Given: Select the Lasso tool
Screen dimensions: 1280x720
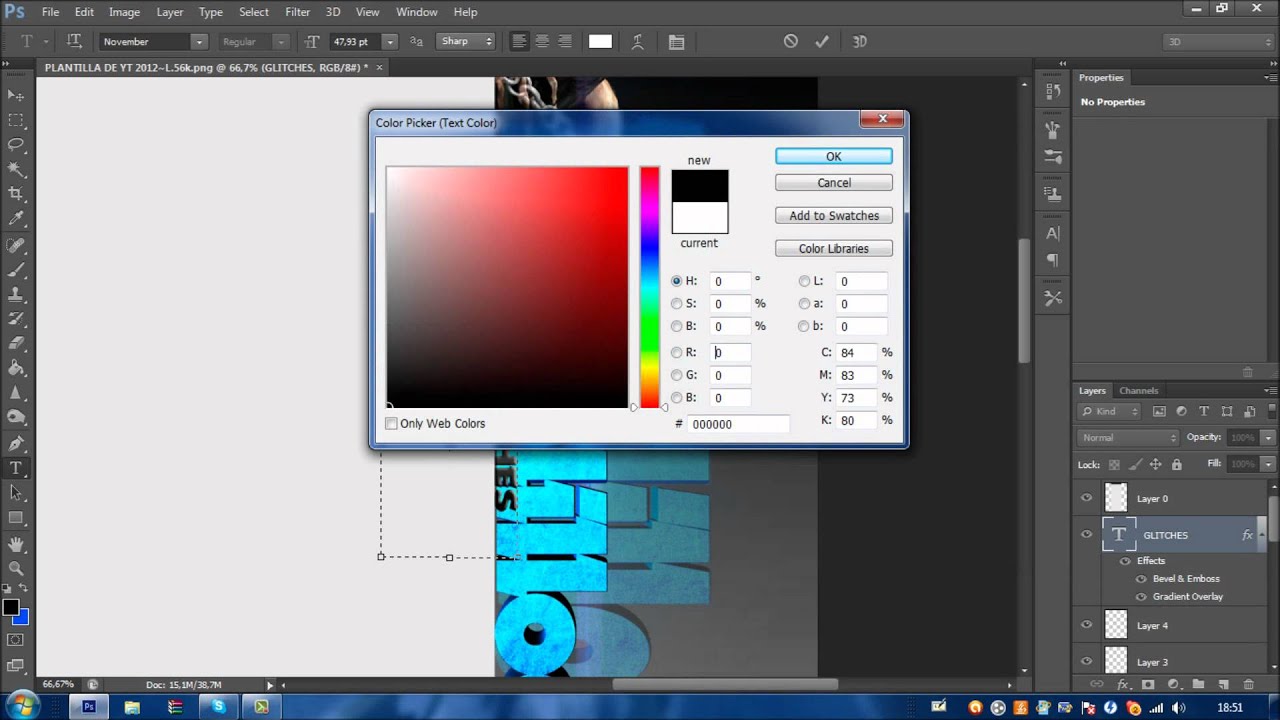Looking at the screenshot, I should coord(16,144).
